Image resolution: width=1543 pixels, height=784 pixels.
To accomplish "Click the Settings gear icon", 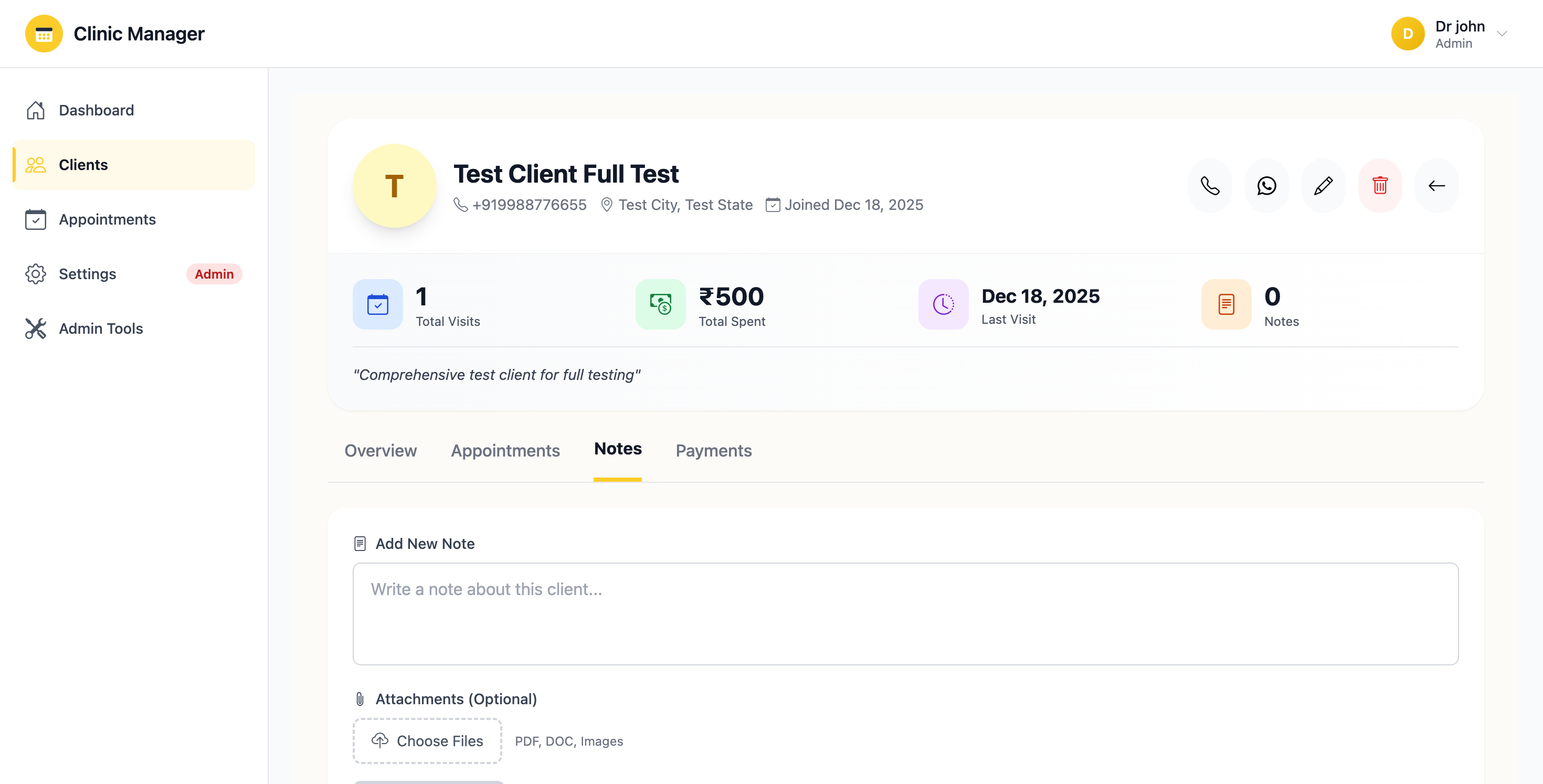I will click(x=36, y=274).
